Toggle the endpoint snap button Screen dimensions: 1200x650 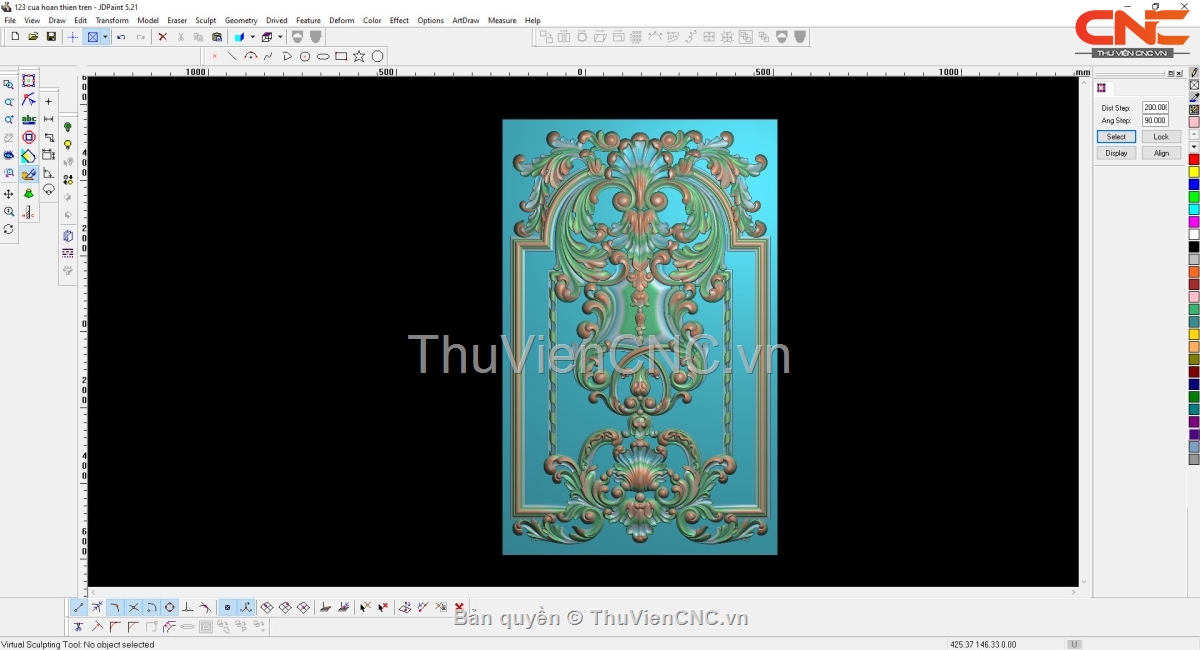79,607
